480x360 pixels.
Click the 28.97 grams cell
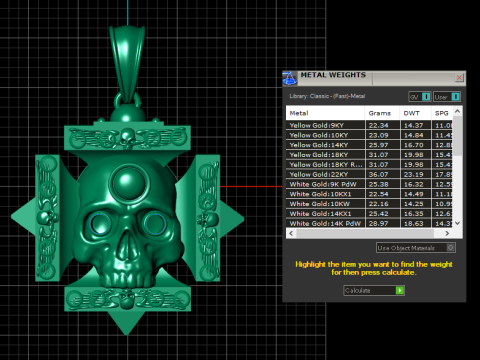(382, 223)
